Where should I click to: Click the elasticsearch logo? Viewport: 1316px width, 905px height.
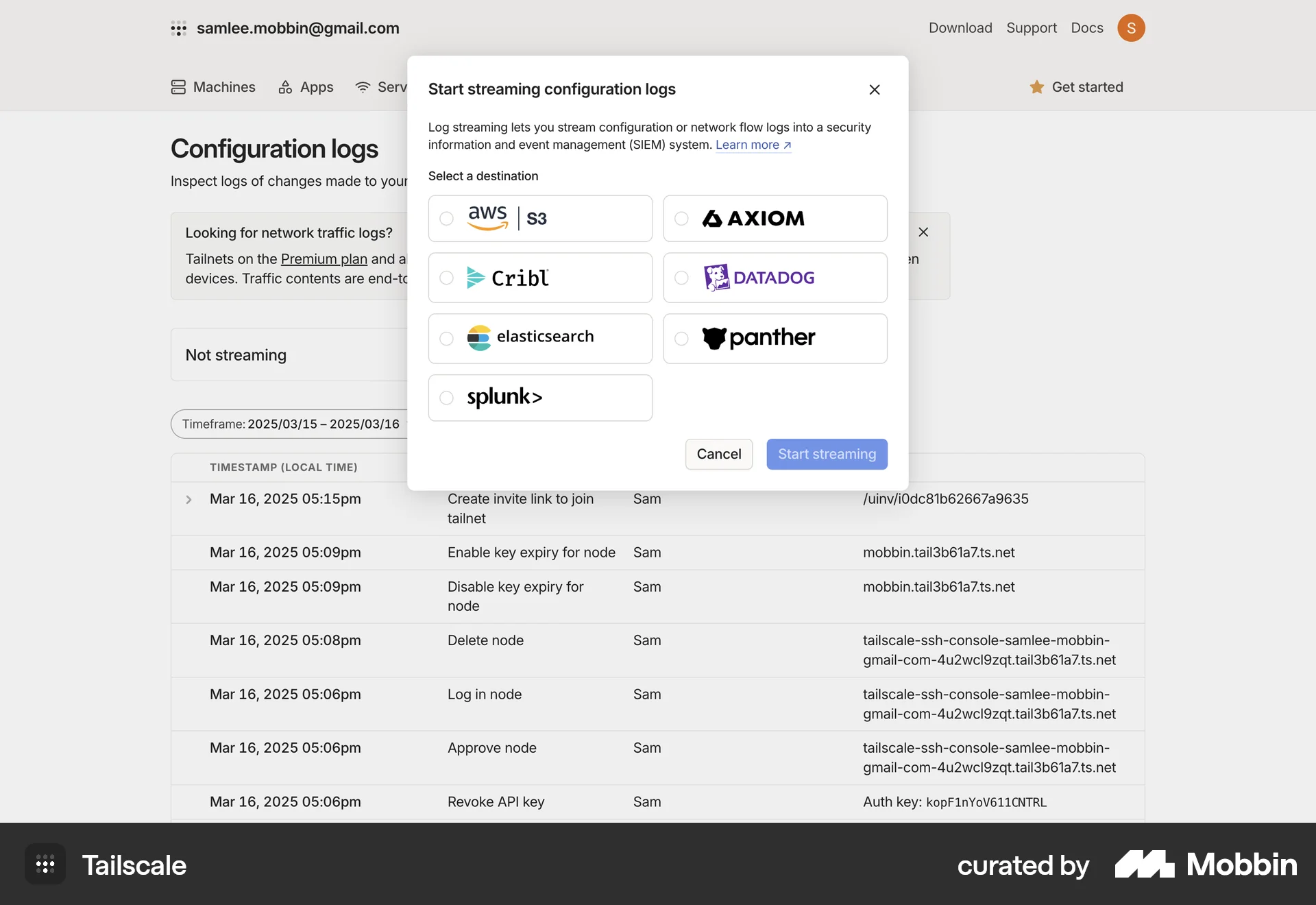click(531, 337)
